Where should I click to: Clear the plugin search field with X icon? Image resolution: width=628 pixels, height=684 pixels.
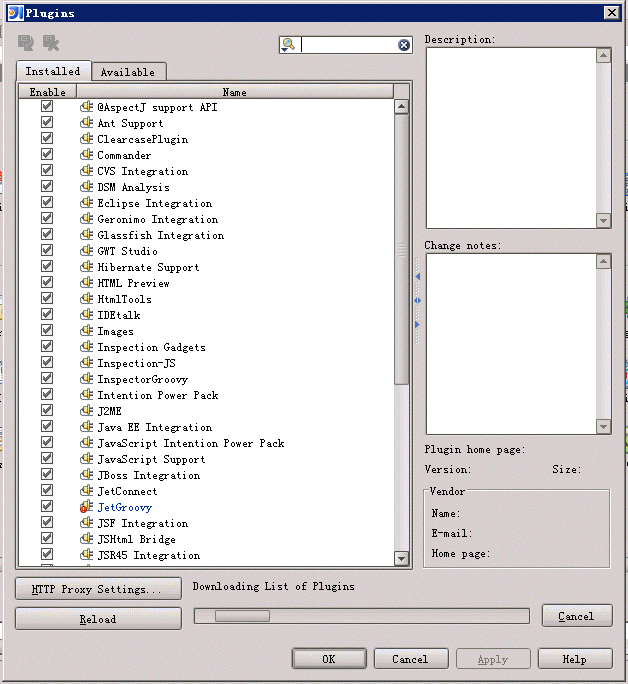pos(404,44)
